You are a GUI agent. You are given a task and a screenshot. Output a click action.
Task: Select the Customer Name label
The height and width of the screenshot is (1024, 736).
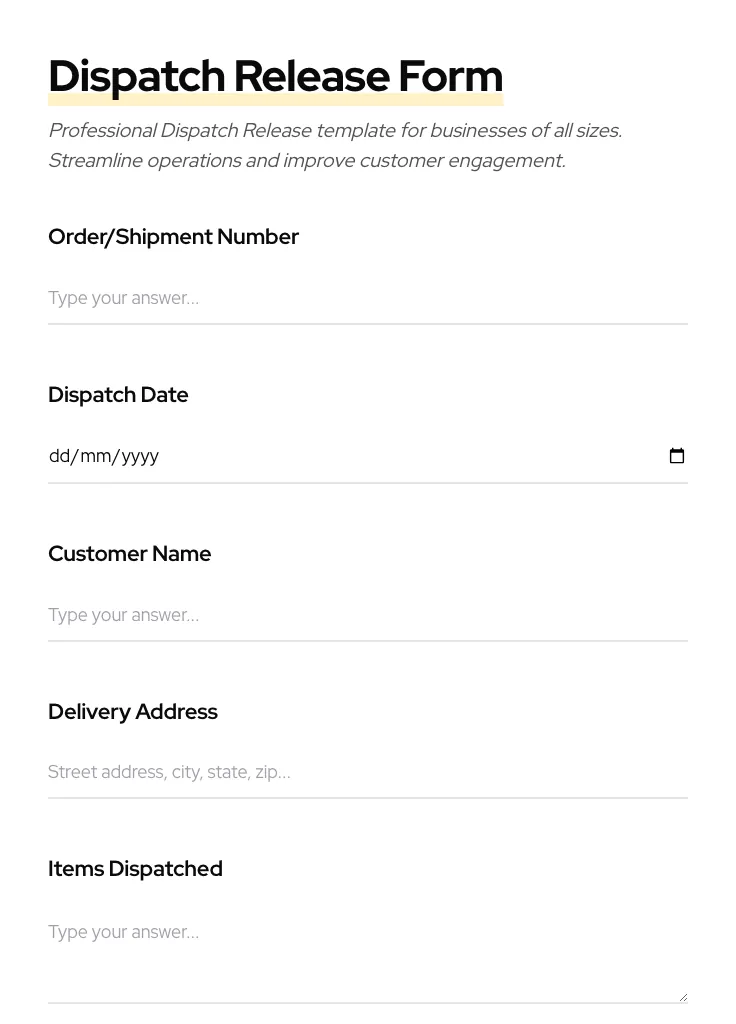(x=129, y=554)
